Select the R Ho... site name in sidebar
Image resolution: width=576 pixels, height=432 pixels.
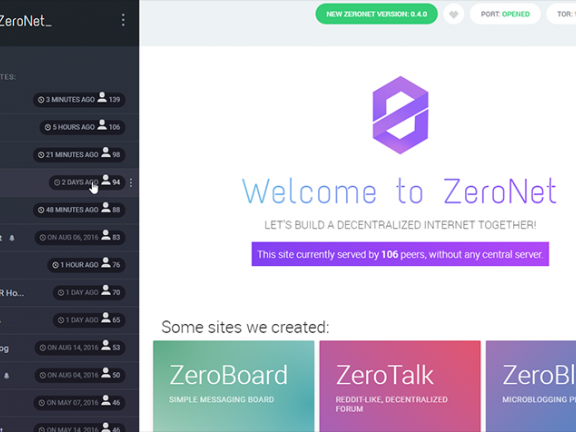pyautogui.click(x=12, y=293)
